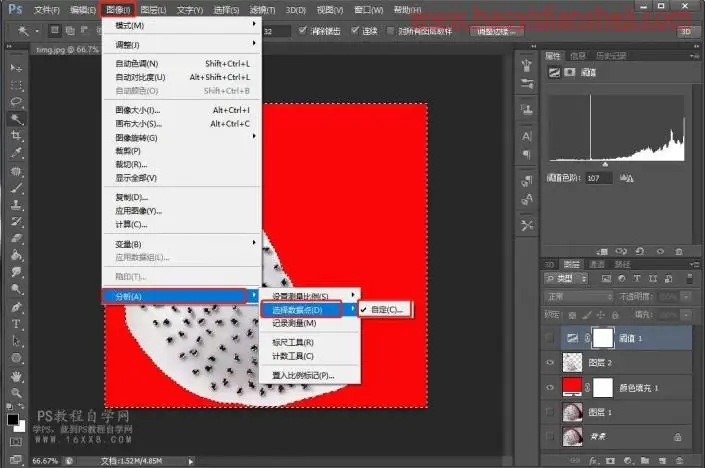Select the Crop tool

16,136
